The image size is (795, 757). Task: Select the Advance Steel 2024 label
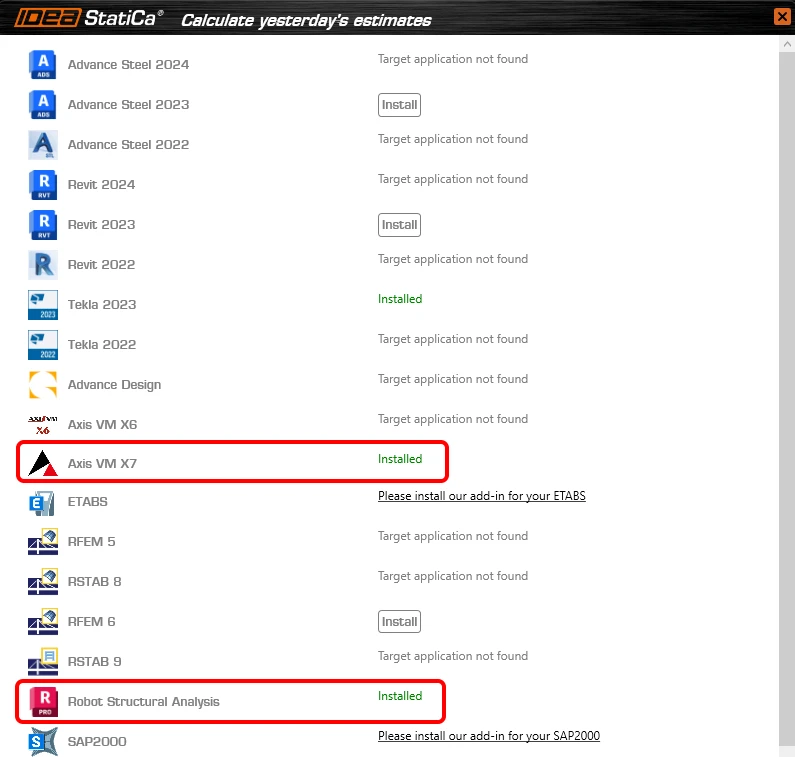(128, 65)
